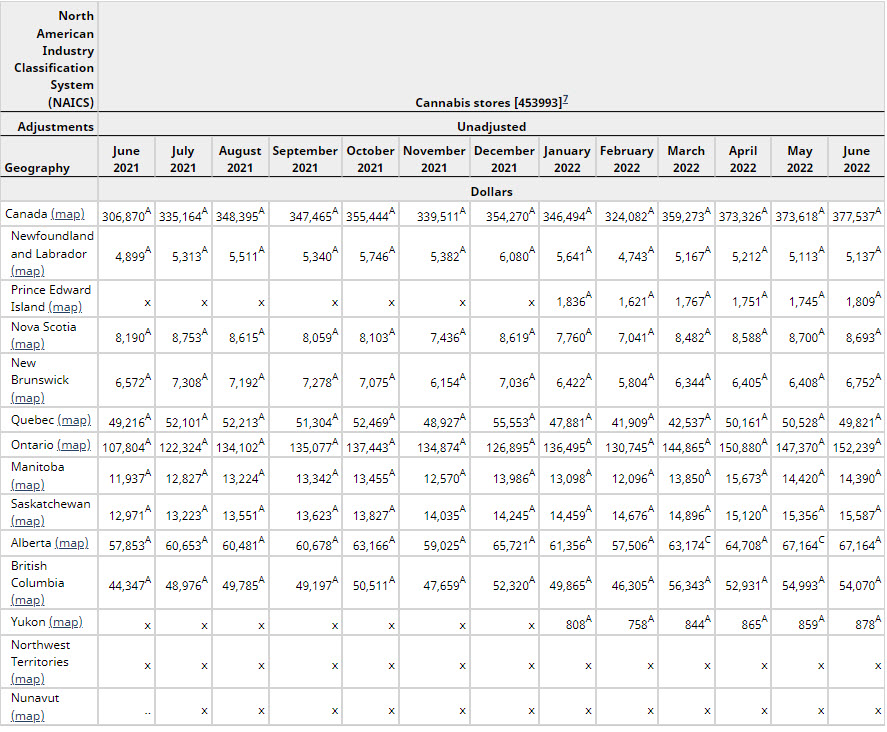Open the Newfoundland and Labrador map link

pos(27,271)
